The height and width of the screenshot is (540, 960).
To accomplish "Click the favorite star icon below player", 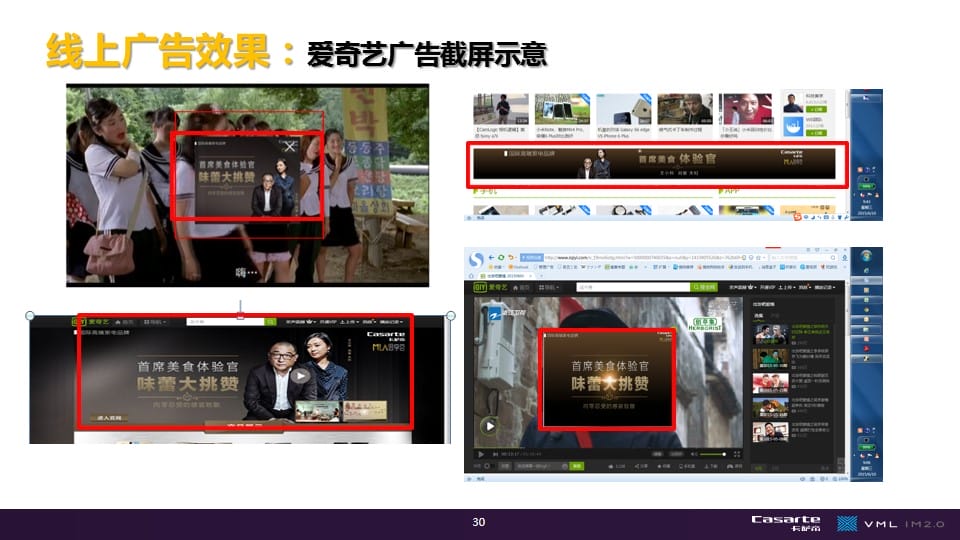I will click(x=659, y=467).
